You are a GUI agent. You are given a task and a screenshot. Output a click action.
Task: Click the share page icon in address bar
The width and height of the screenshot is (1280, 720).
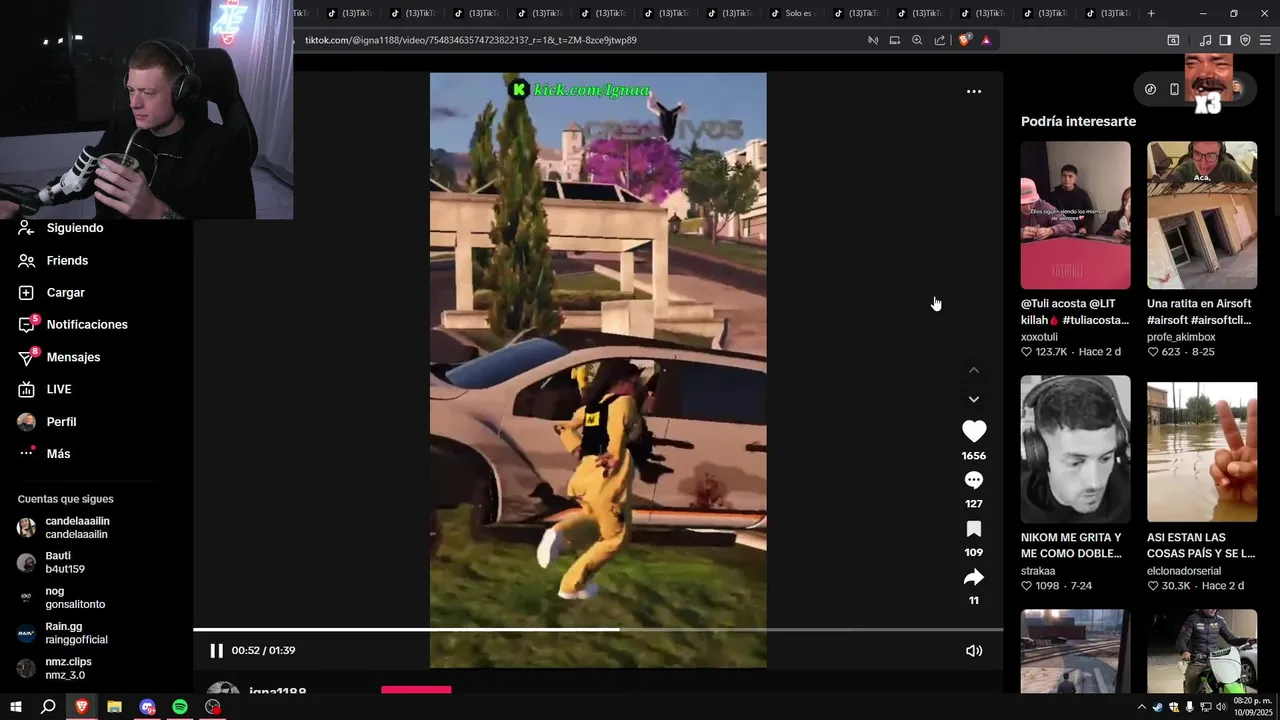pos(940,40)
